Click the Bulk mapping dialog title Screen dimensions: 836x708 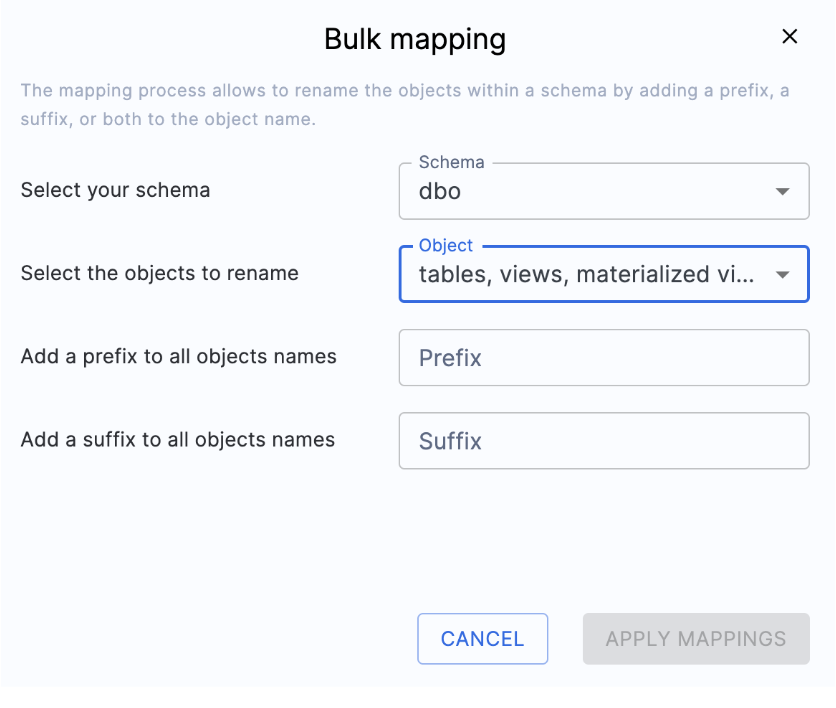point(414,38)
